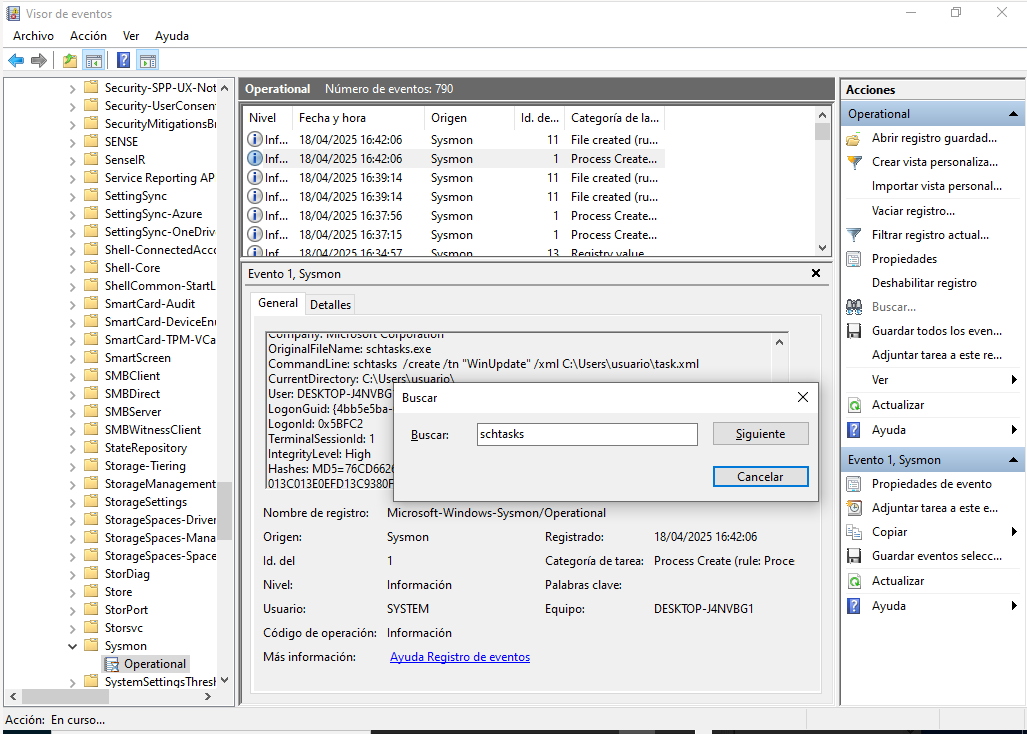Screen dimensions: 1027x734
Task: Sort events by Fecha y hora column
Action: click(358, 118)
